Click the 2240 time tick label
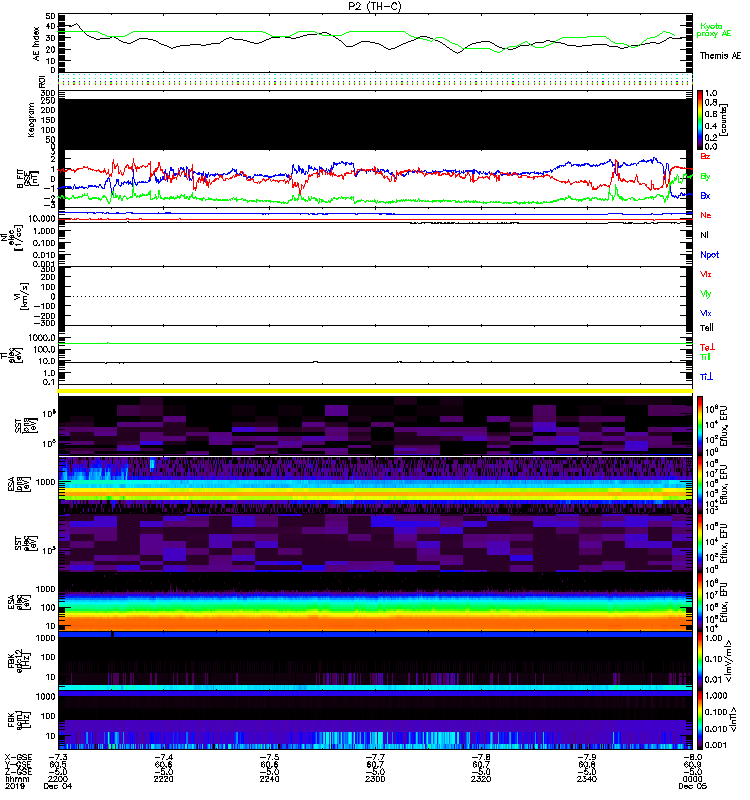Screen dimensions: 750x800 [x=269, y=780]
